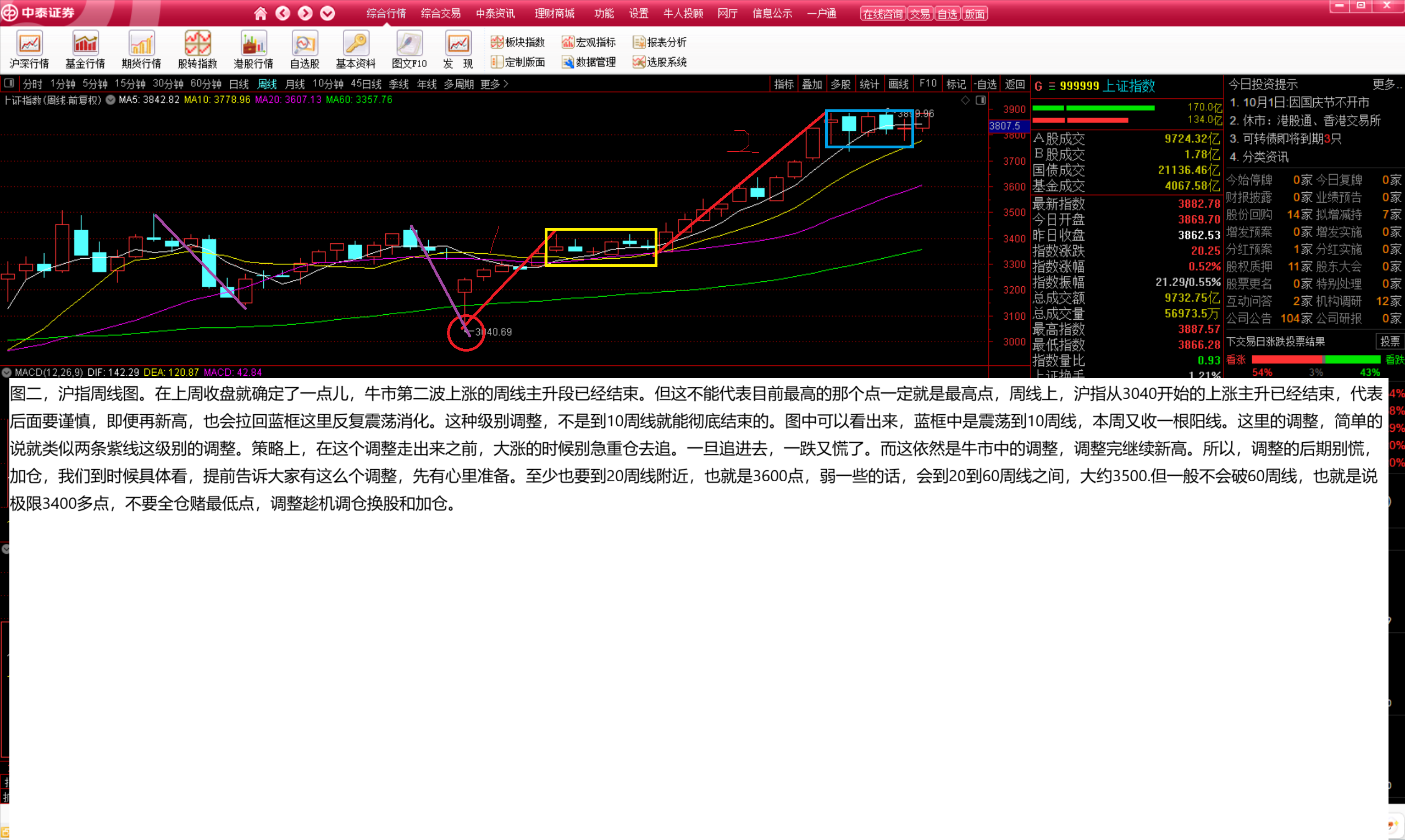
Task: Go to home via house icon
Action: pyautogui.click(x=260, y=13)
